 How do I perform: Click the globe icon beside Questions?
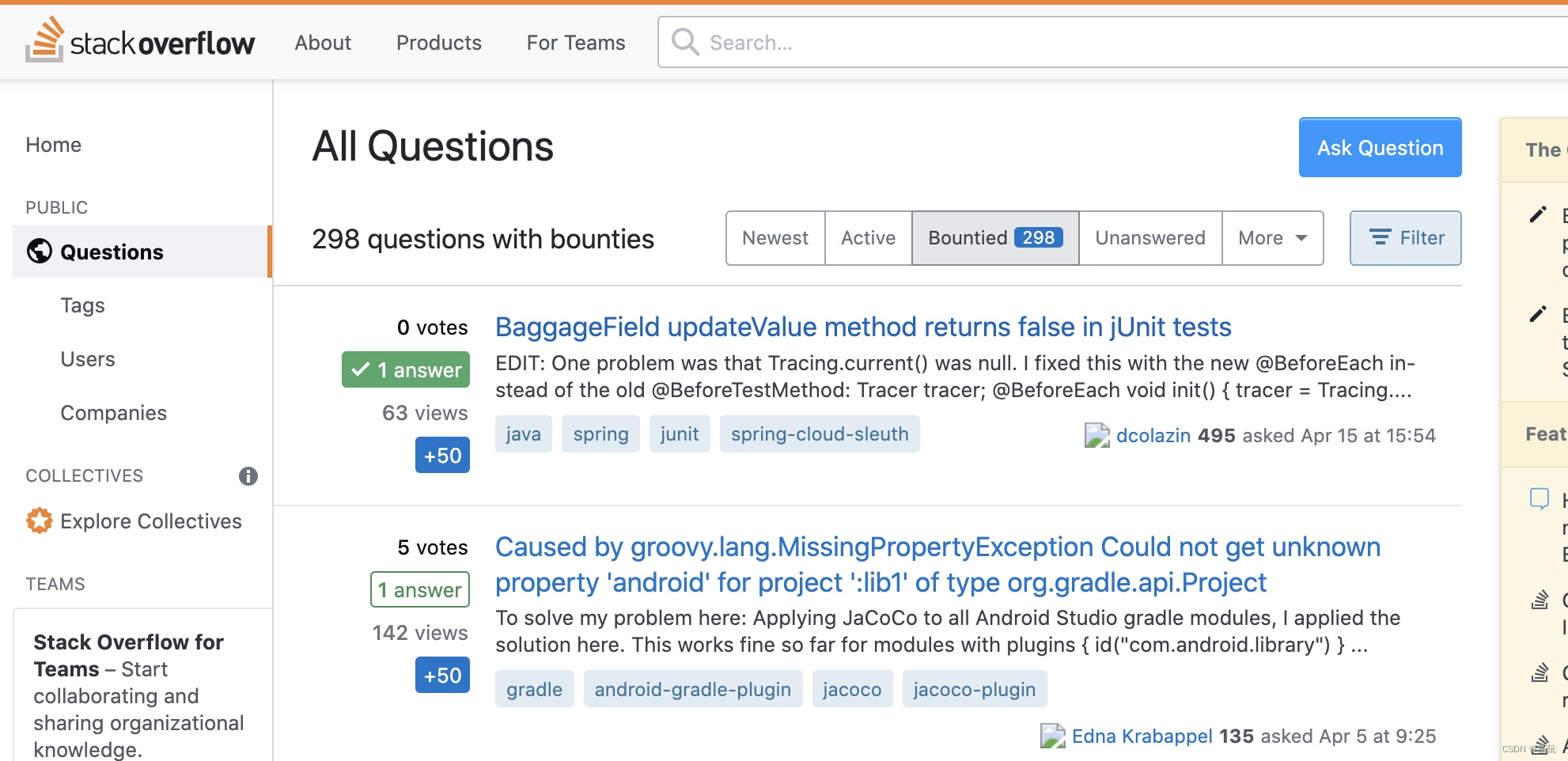pyautogui.click(x=40, y=252)
